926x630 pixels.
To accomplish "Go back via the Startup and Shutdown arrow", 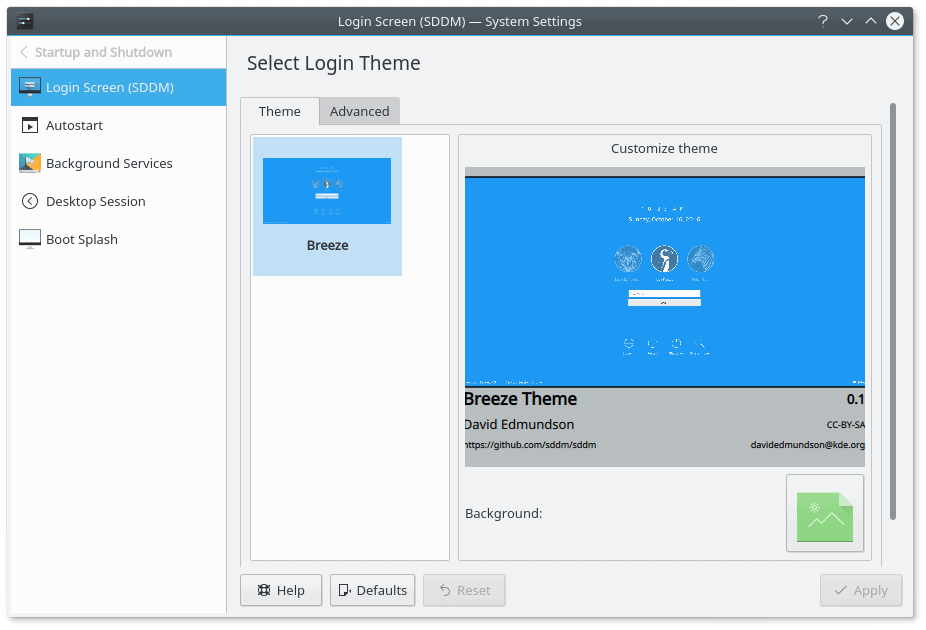I will (24, 53).
